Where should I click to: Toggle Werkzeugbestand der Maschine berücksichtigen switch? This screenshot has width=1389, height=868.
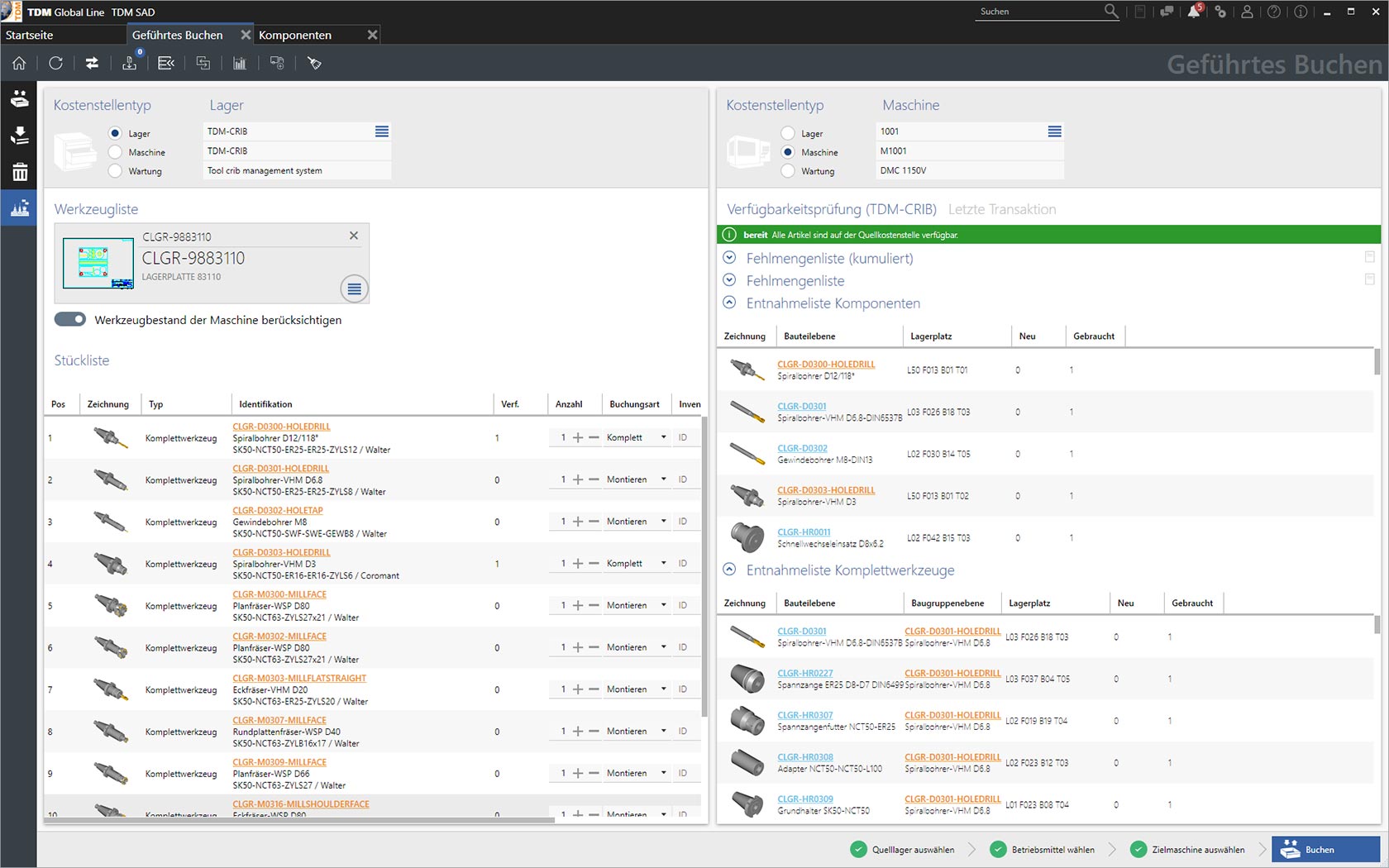click(70, 319)
